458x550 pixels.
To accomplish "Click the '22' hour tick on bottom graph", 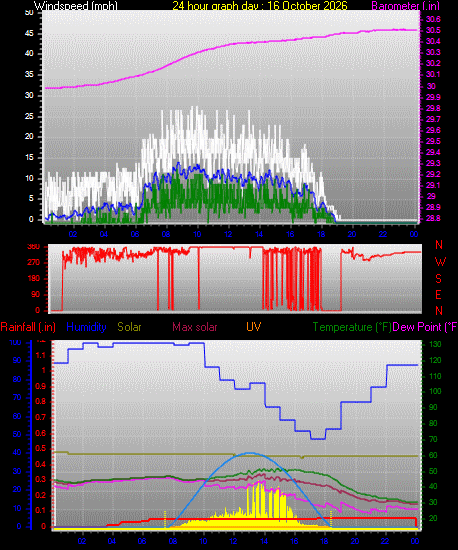I will 385,541.
